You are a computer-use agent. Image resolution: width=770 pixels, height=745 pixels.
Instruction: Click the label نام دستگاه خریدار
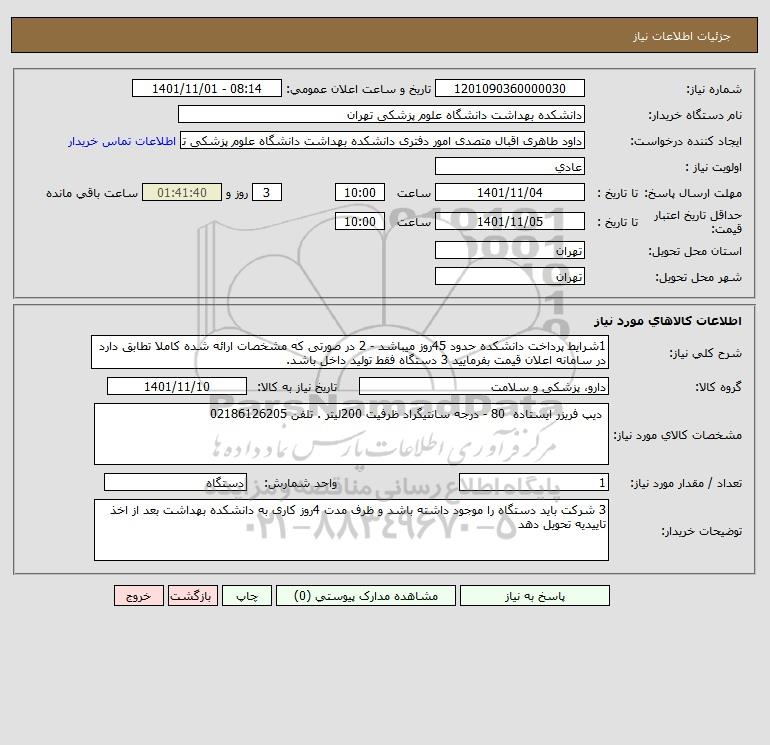(x=695, y=115)
